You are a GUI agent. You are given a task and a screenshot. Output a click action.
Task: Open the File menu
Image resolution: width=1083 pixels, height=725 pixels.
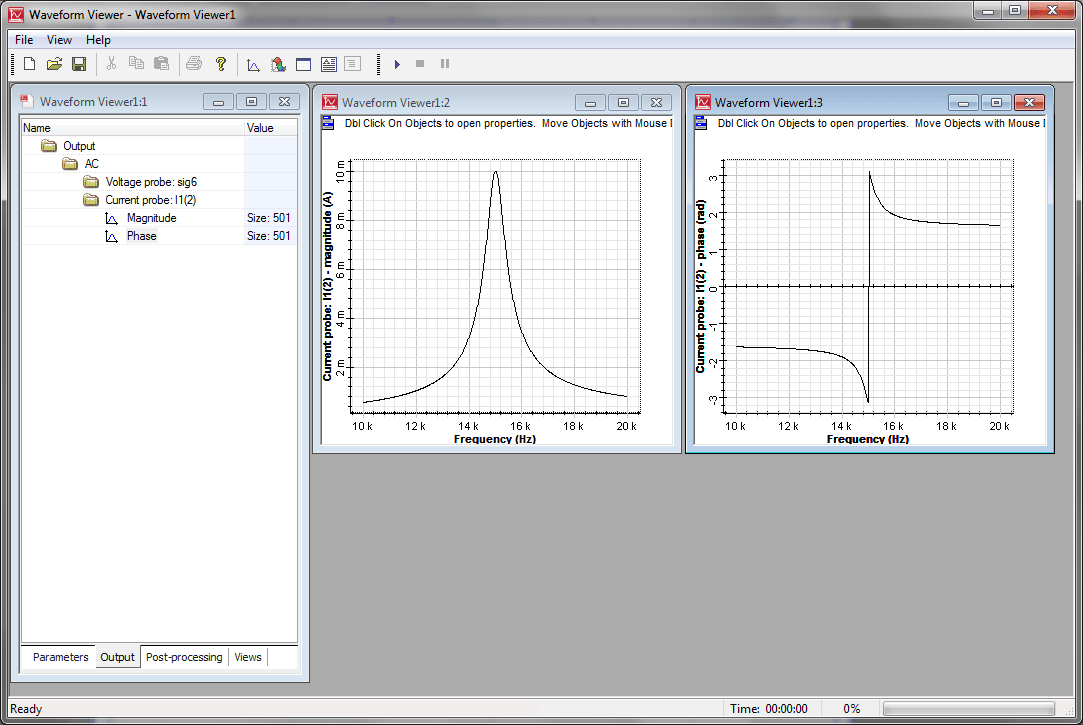tap(23, 39)
